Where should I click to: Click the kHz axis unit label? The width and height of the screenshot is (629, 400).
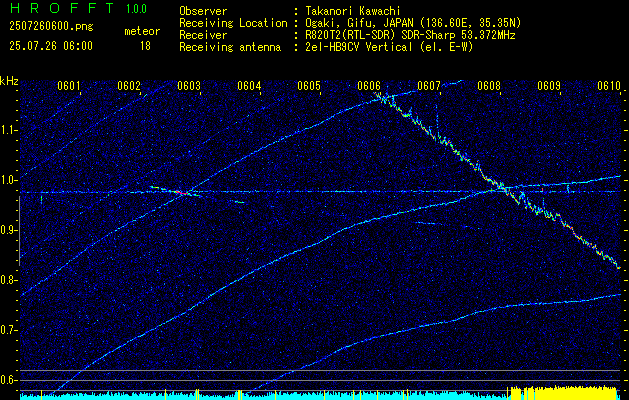9,81
